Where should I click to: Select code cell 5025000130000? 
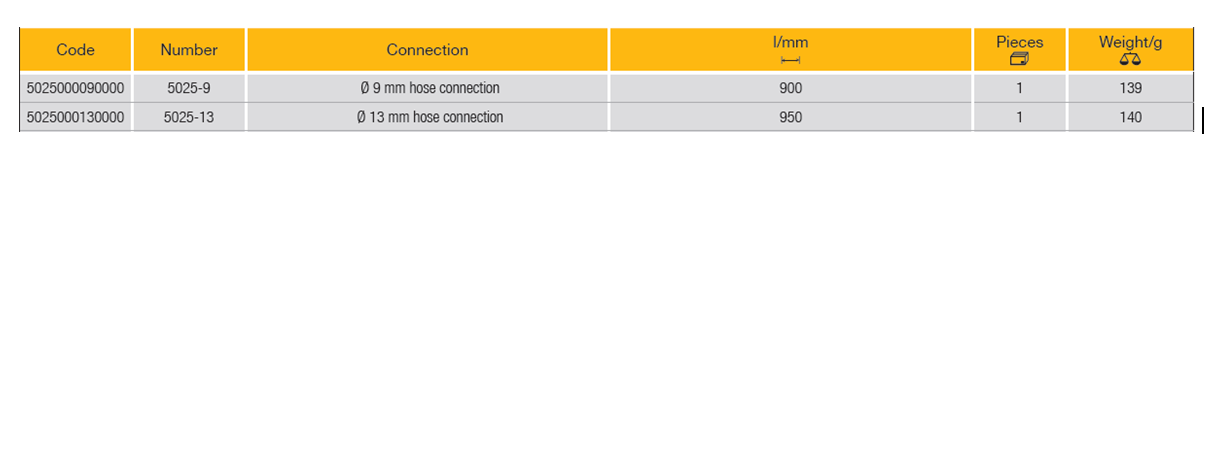click(x=75, y=117)
